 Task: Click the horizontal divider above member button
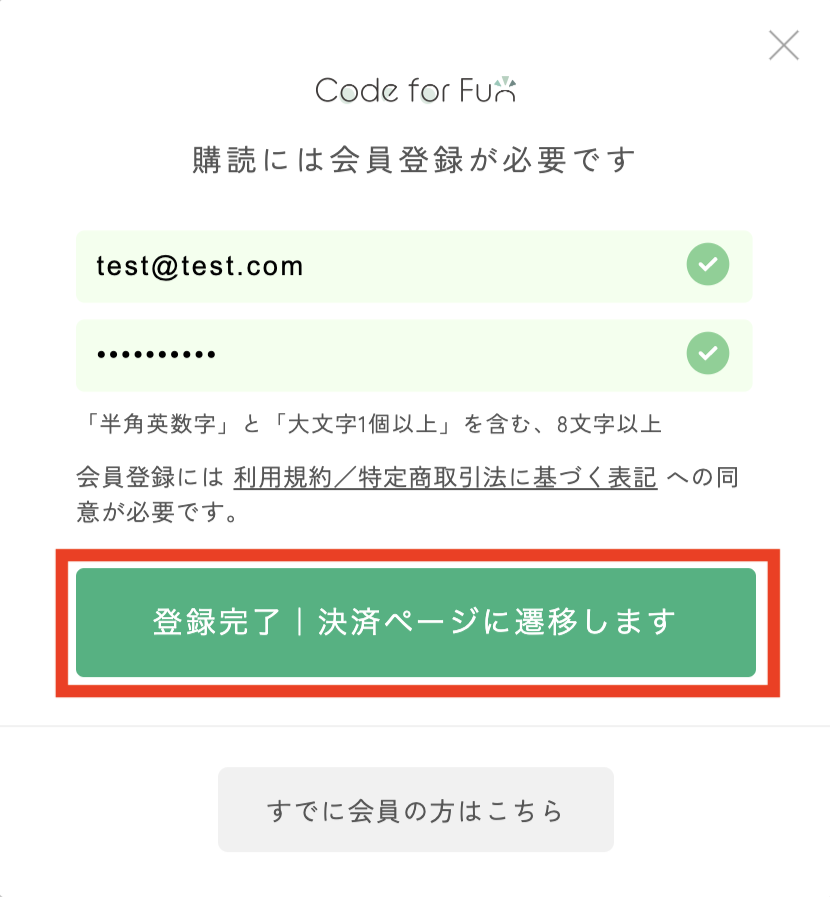coord(415,726)
